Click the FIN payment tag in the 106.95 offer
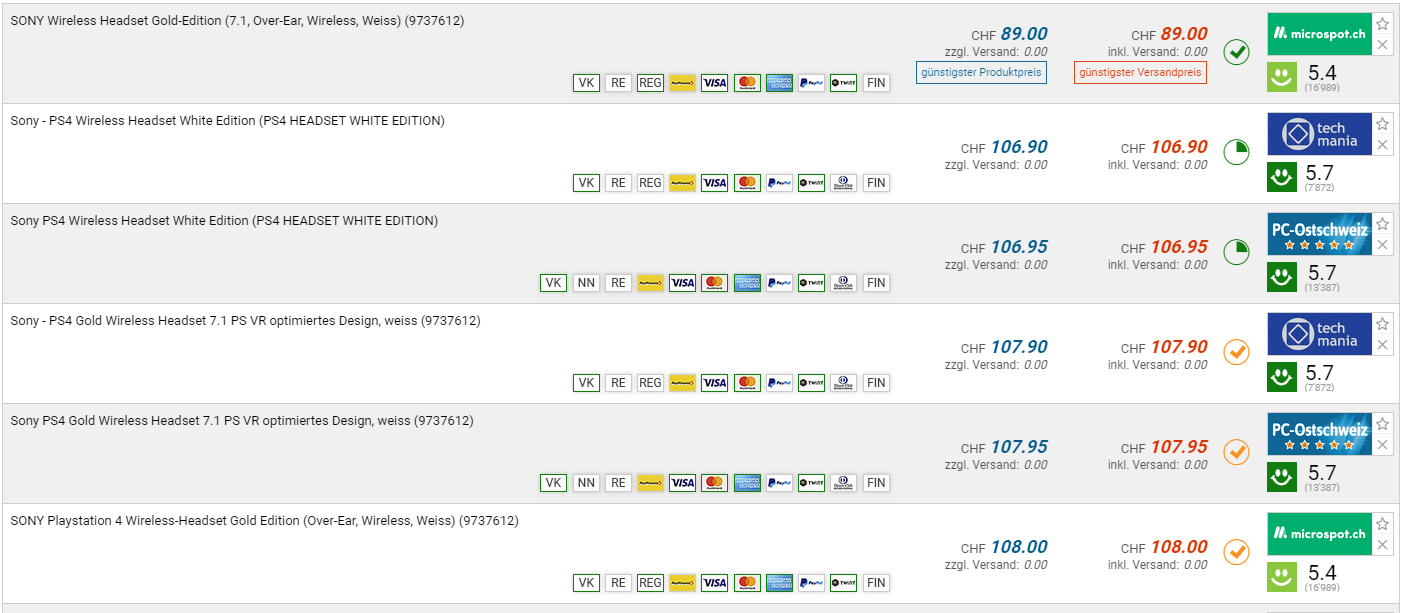This screenshot has height=613, width=1405. (x=876, y=283)
